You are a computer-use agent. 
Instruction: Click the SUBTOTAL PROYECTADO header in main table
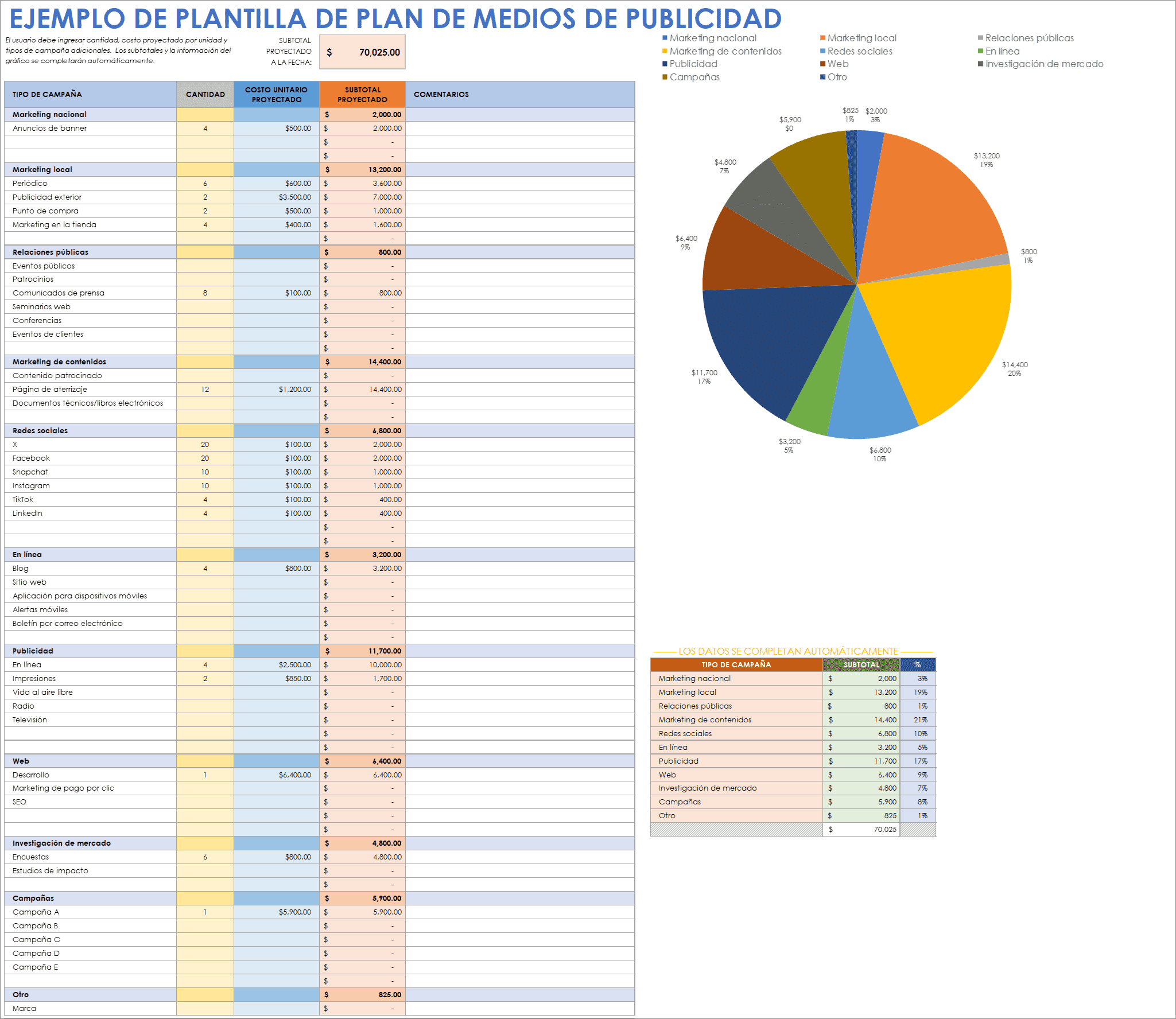pyautogui.click(x=362, y=94)
